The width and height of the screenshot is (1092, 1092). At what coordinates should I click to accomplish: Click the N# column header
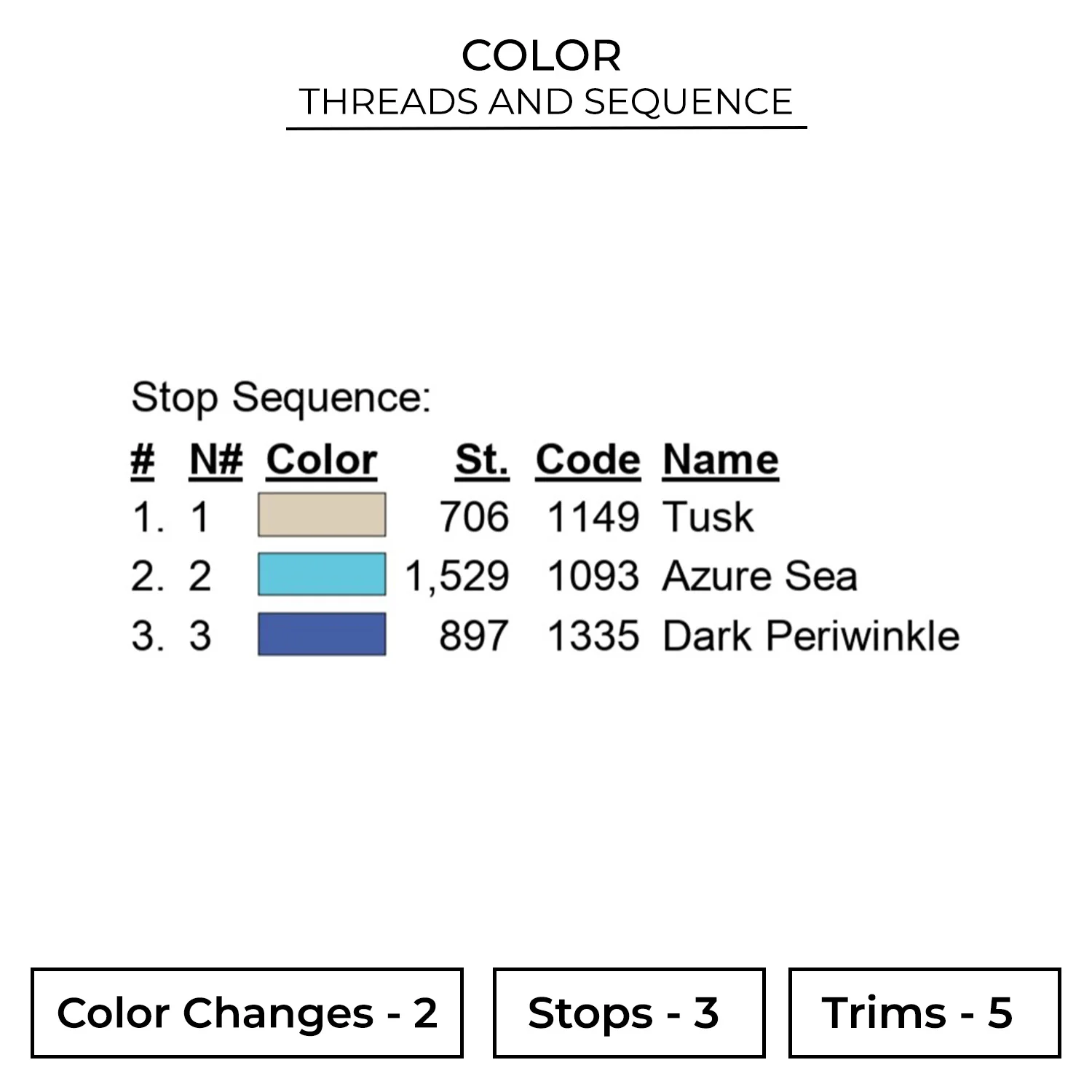tap(215, 460)
